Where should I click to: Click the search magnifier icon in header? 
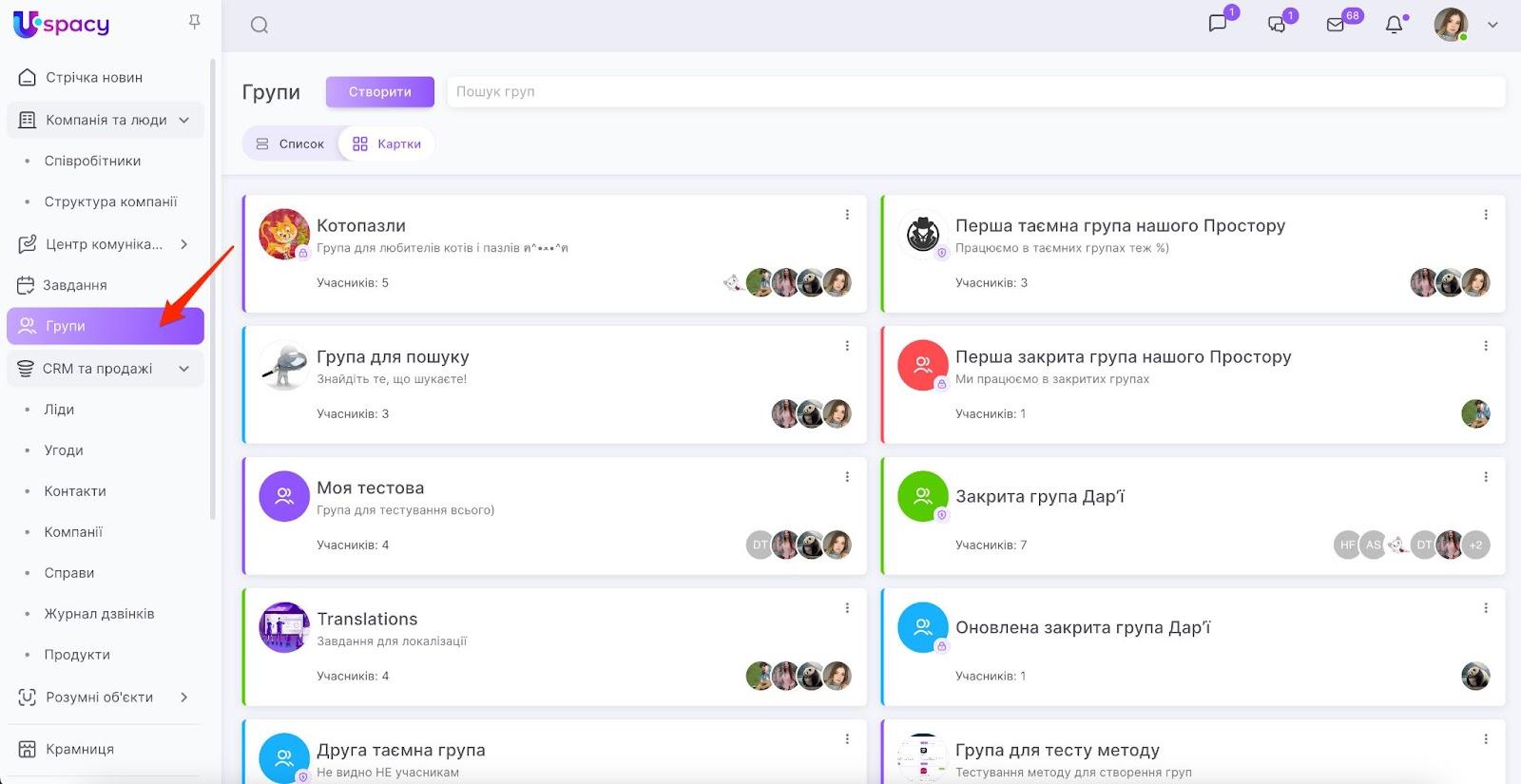[260, 25]
